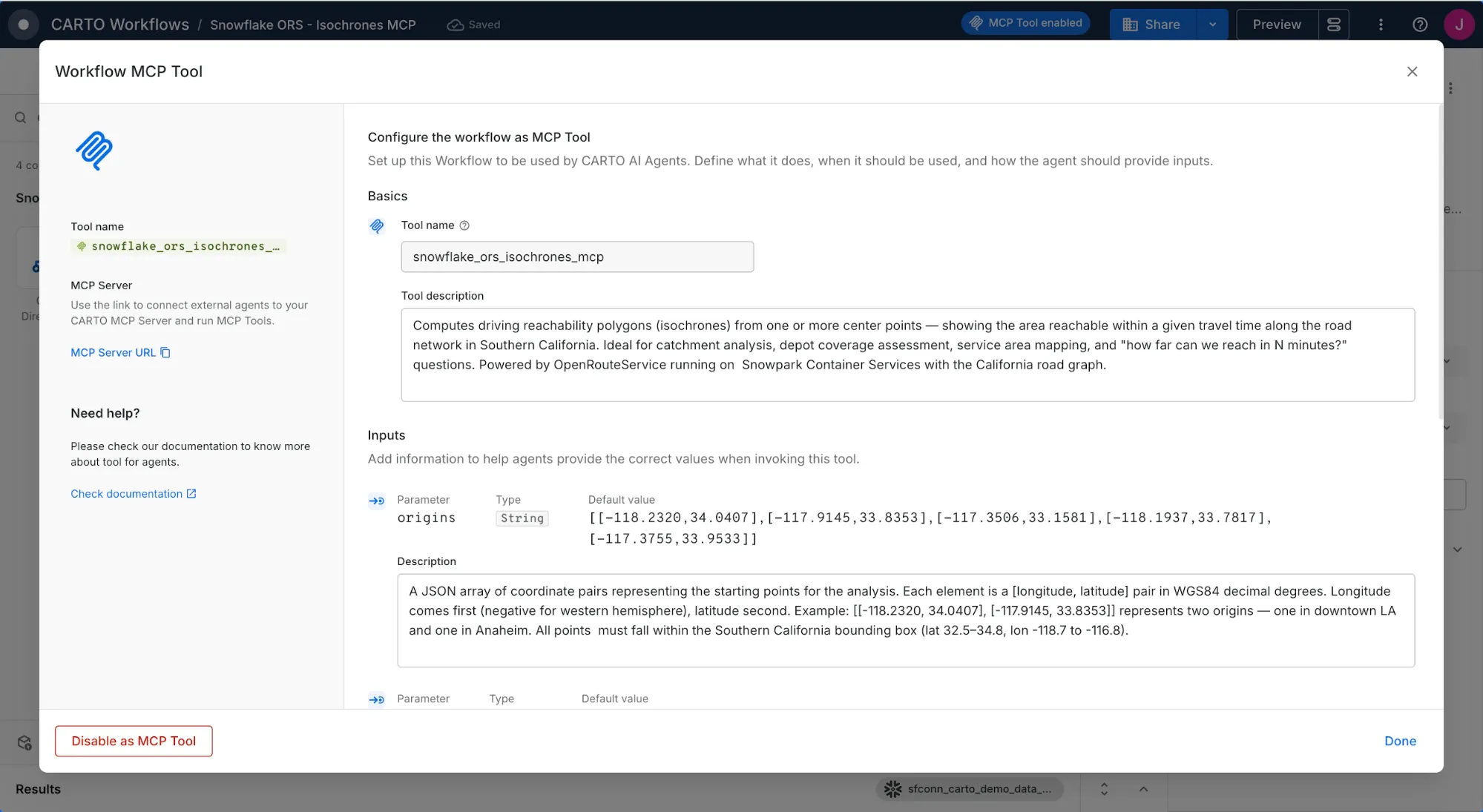1483x812 pixels.
Task: Click the Tool name help icon
Action: tap(464, 225)
